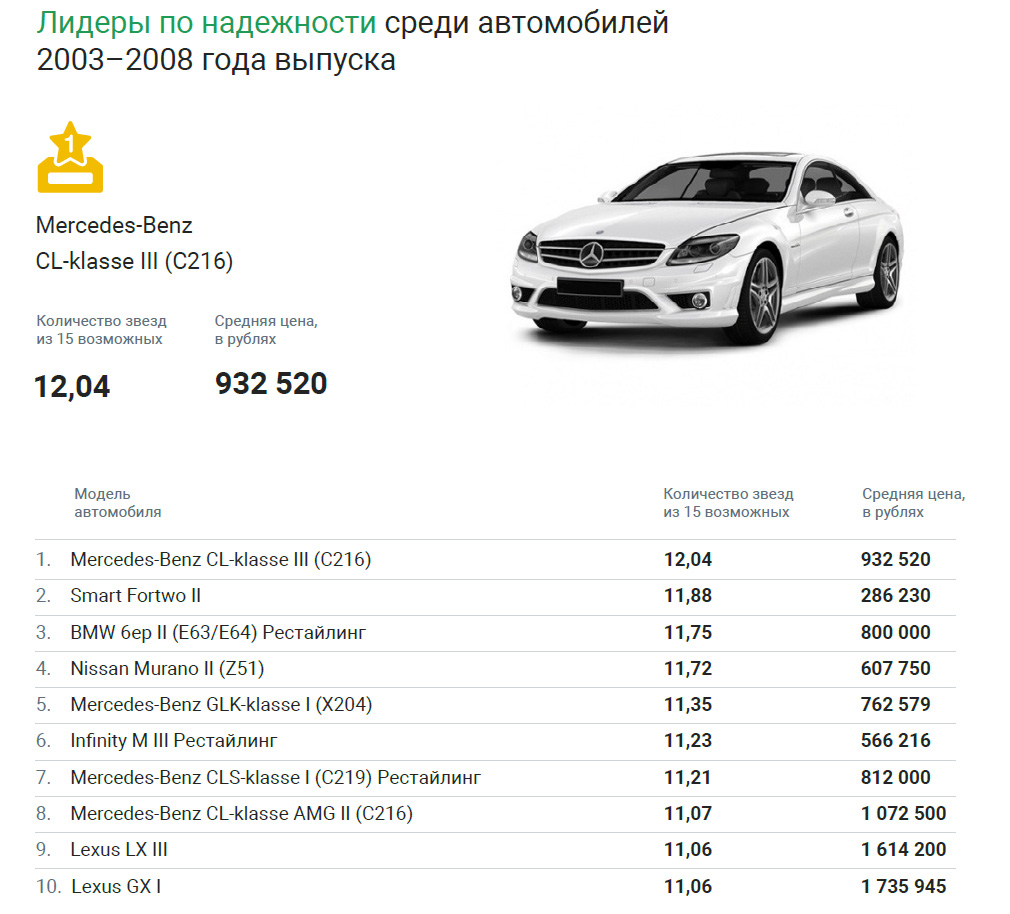Select the 'Smart Fortwo II' row

pos(495,596)
